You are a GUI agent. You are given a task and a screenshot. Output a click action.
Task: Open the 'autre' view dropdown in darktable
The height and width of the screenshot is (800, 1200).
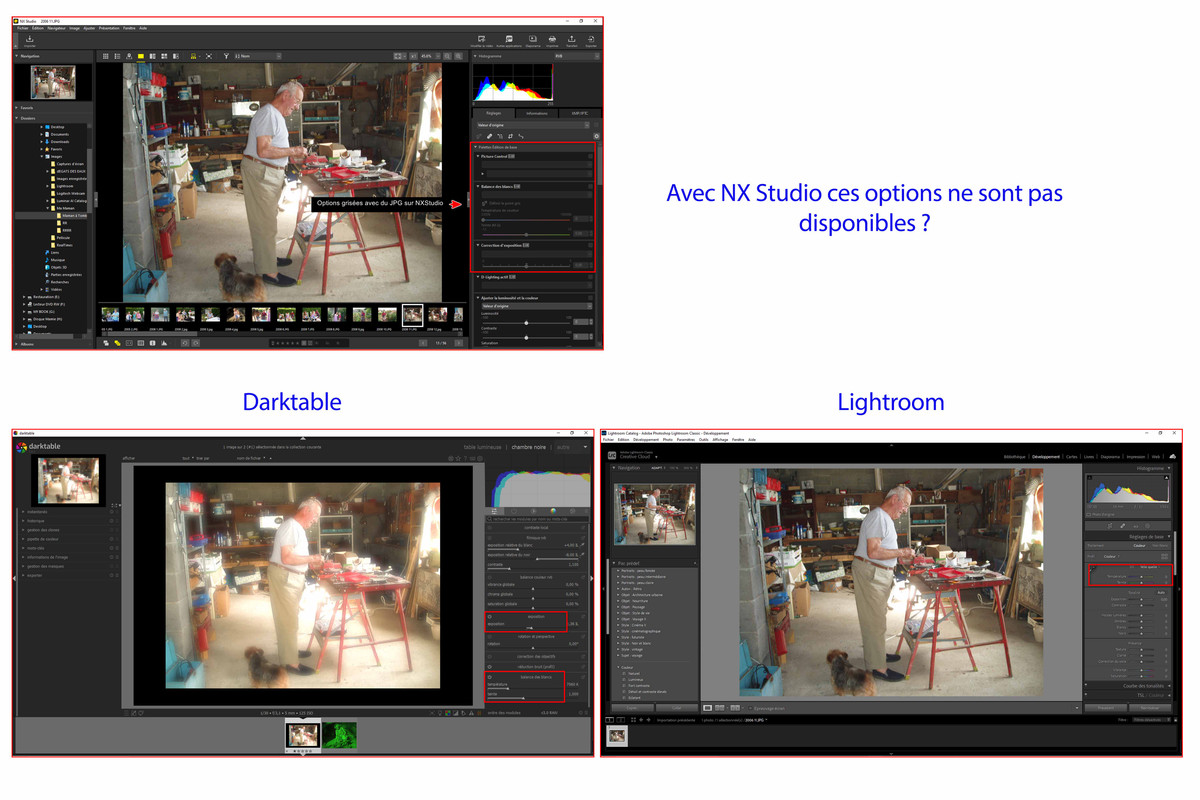pyautogui.click(x=570, y=447)
